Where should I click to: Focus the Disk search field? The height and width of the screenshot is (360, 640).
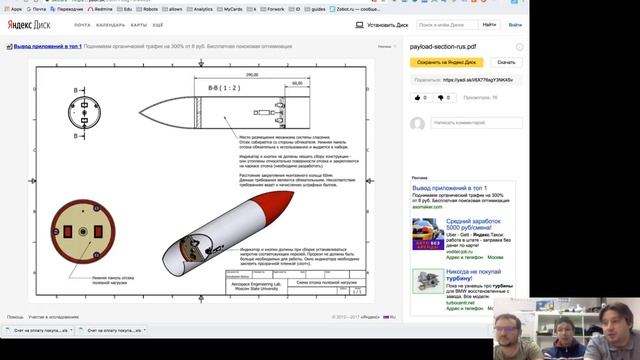pyautogui.click(x=447, y=25)
